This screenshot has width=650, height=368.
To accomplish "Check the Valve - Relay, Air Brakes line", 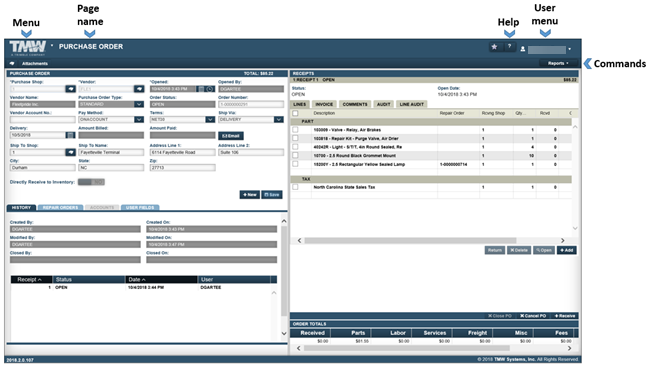I will coord(295,130).
